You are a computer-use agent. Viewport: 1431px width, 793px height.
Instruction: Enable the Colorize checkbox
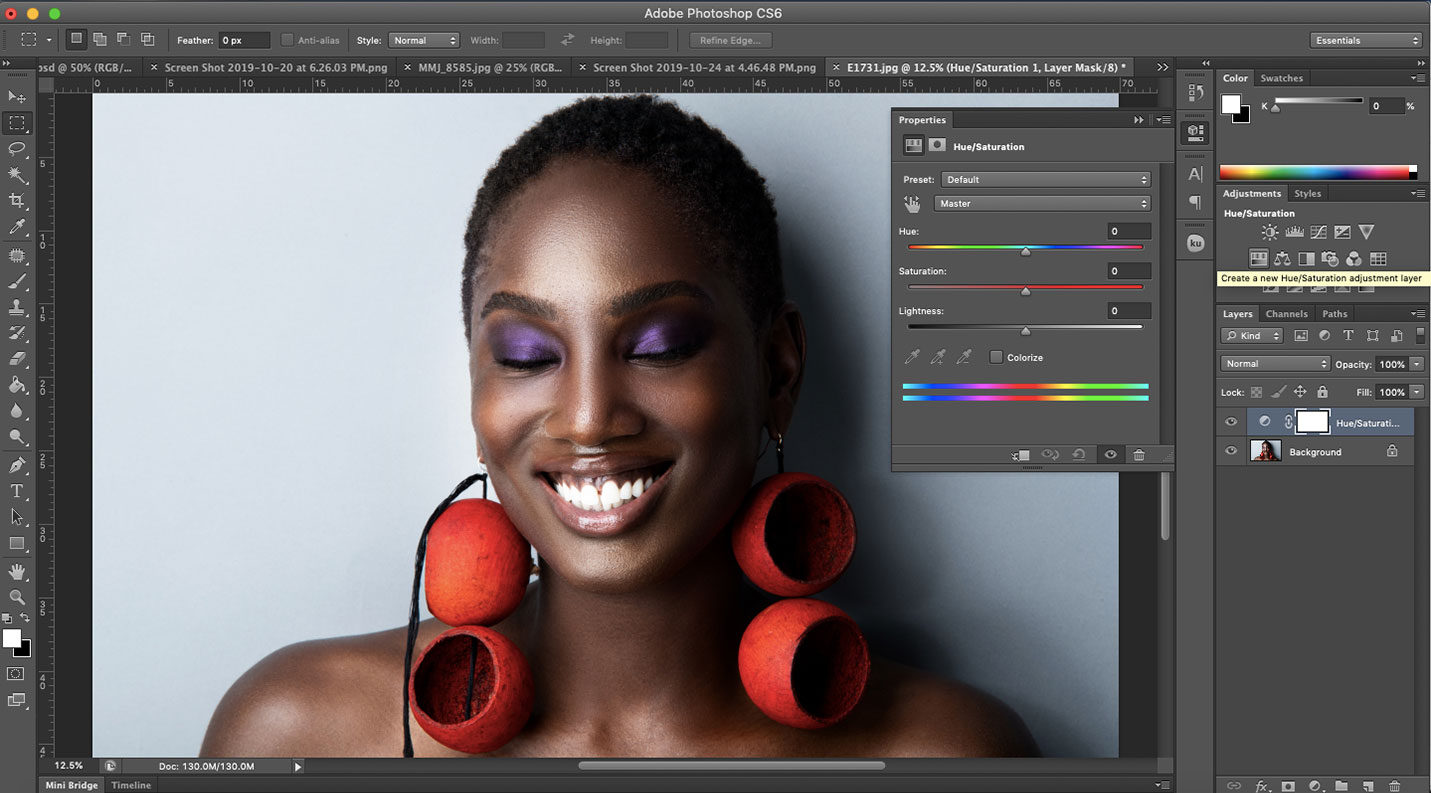[996, 357]
